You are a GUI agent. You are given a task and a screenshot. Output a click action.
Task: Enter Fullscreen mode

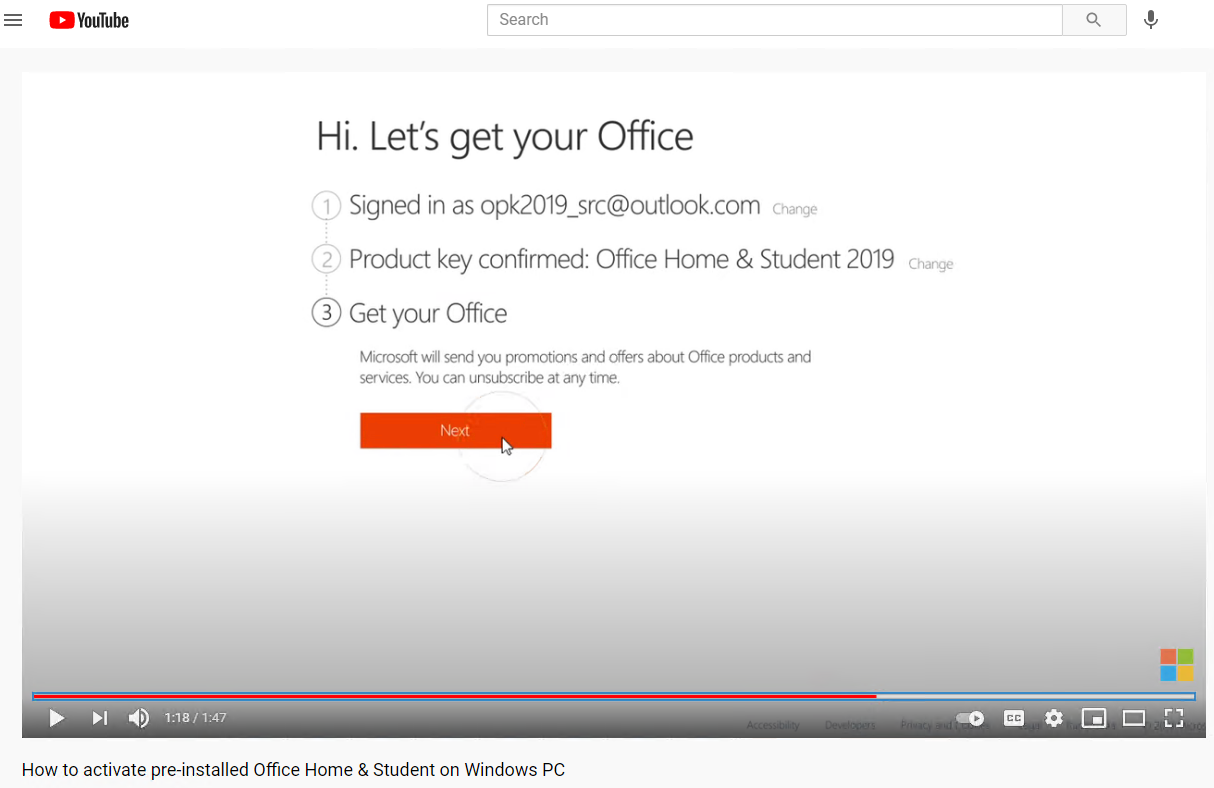pos(1174,718)
